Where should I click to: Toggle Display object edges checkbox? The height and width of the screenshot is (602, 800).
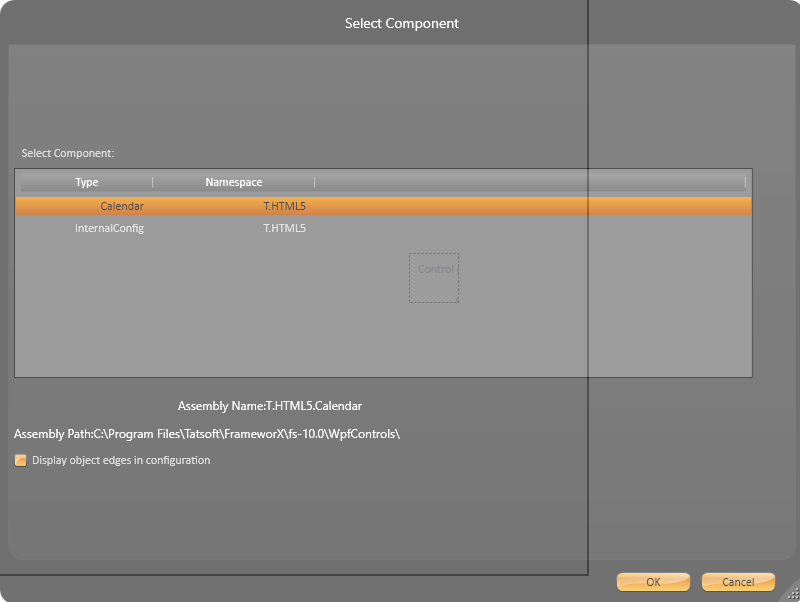coord(21,461)
